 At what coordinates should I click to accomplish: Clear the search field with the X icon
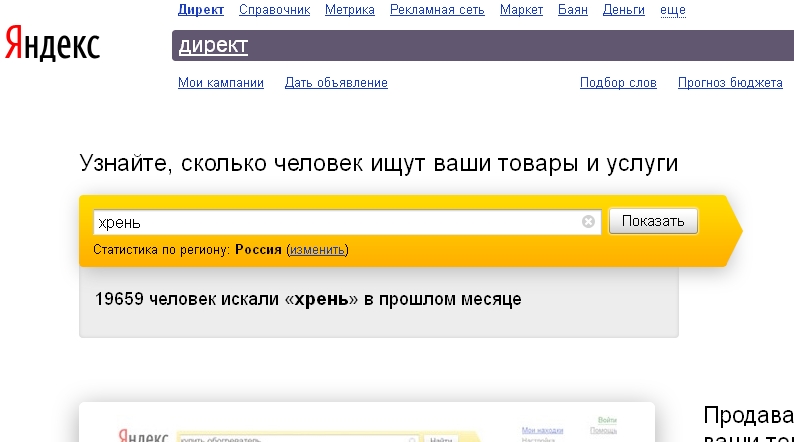[588, 222]
